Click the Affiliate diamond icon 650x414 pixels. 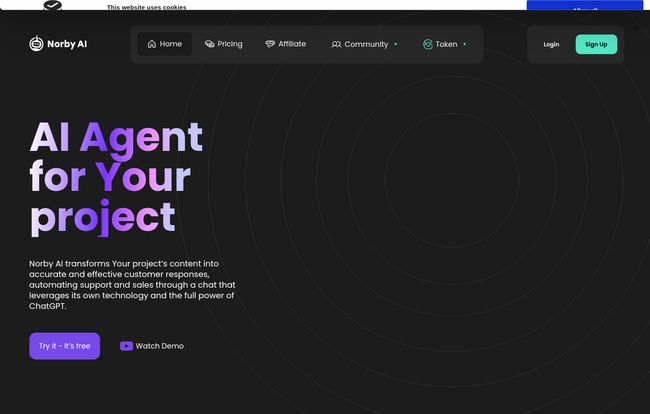[270, 44]
